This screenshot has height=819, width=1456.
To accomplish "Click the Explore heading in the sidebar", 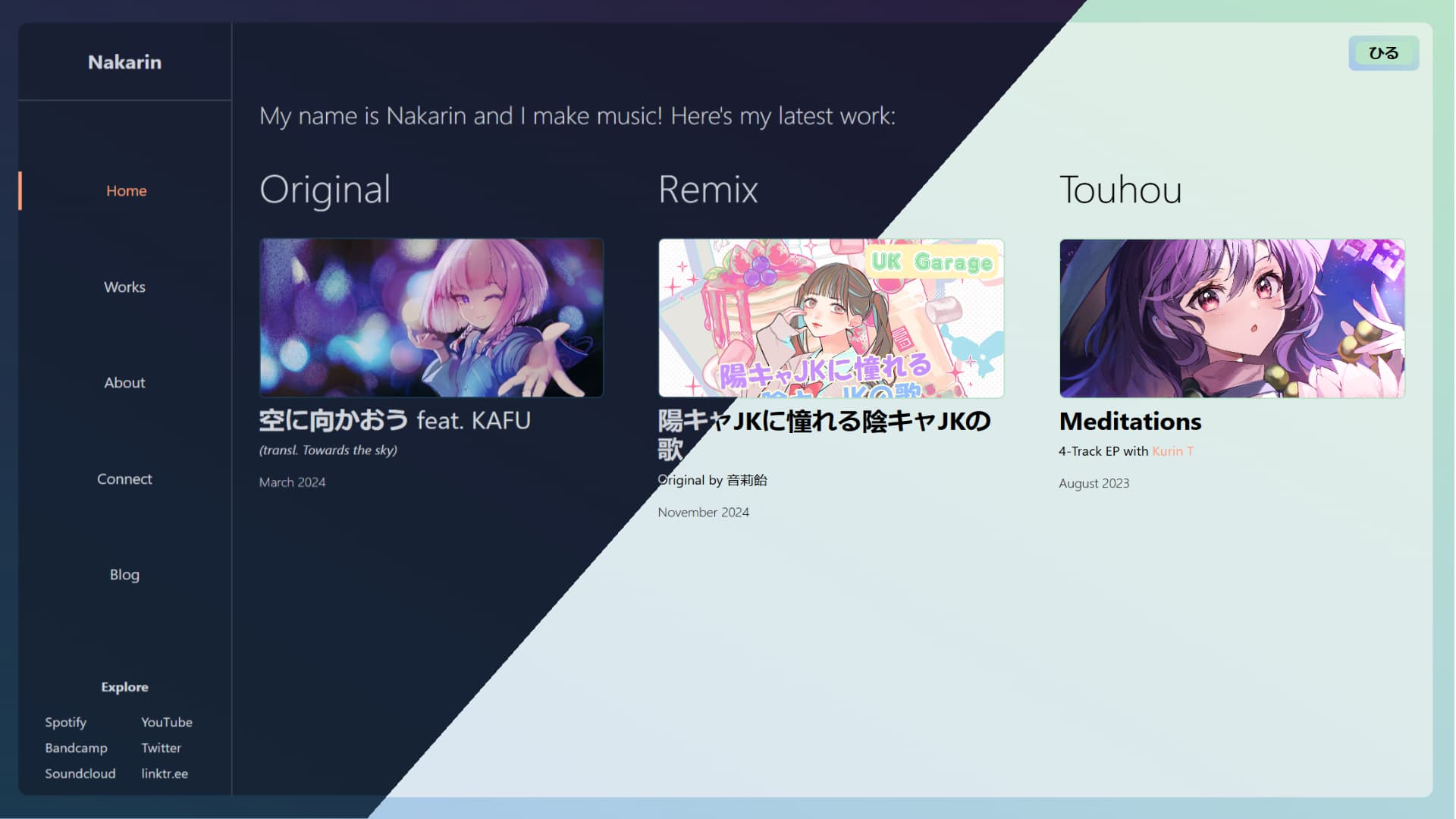I will [x=124, y=687].
